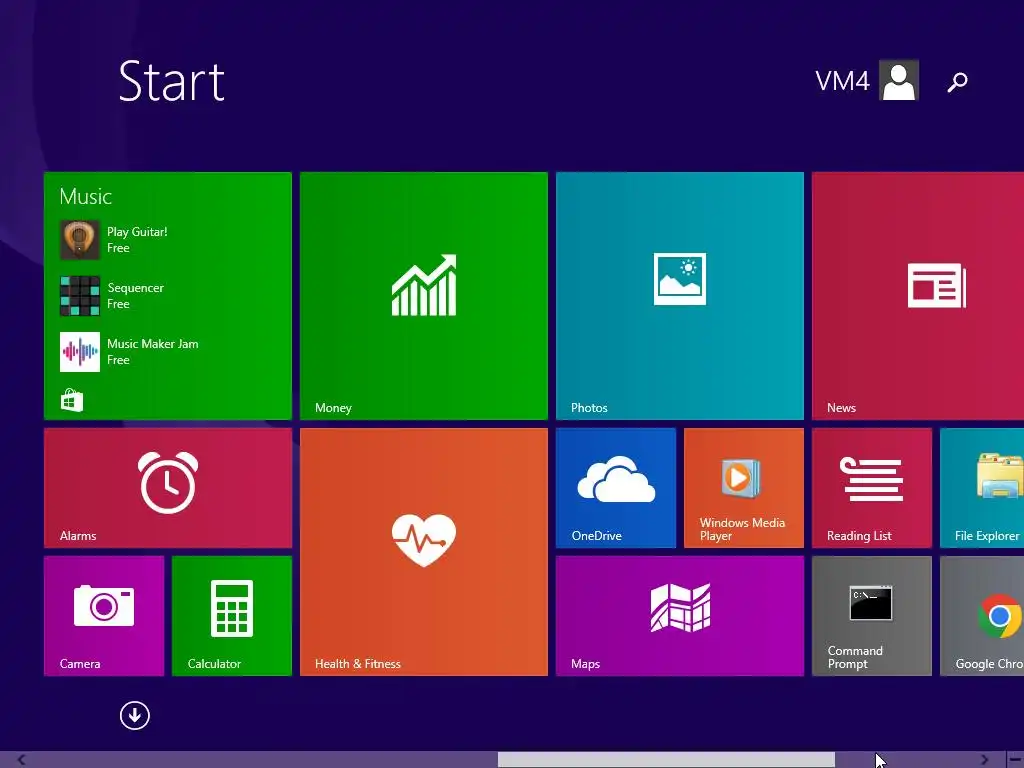Click the Music heading in Store tile
The image size is (1024, 768).
coord(86,197)
